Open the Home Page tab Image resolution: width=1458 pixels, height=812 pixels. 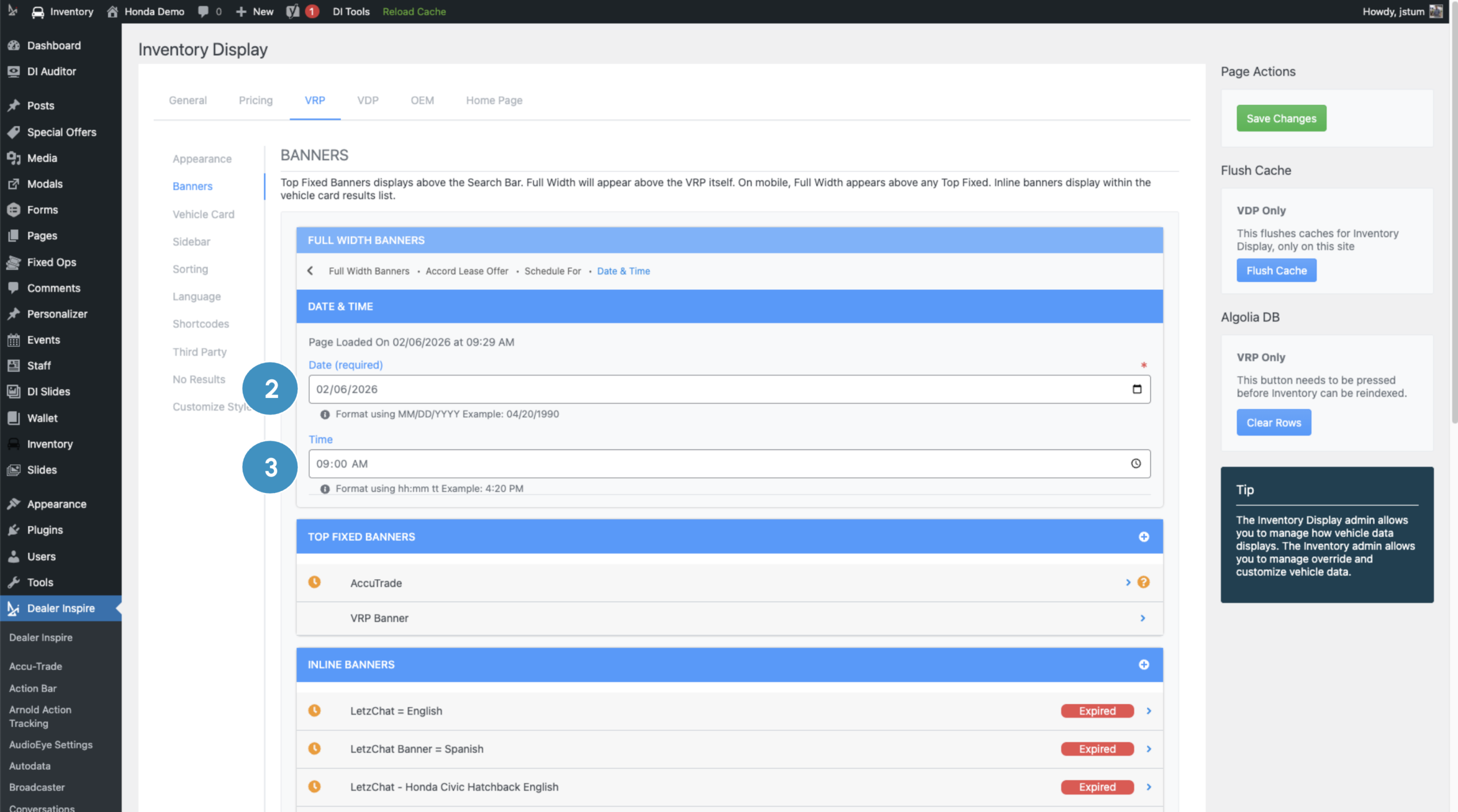point(494,100)
